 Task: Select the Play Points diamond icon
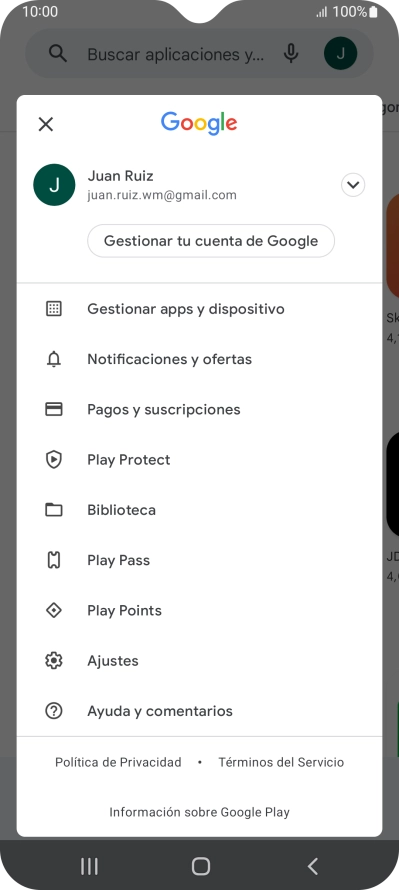click(x=54, y=610)
